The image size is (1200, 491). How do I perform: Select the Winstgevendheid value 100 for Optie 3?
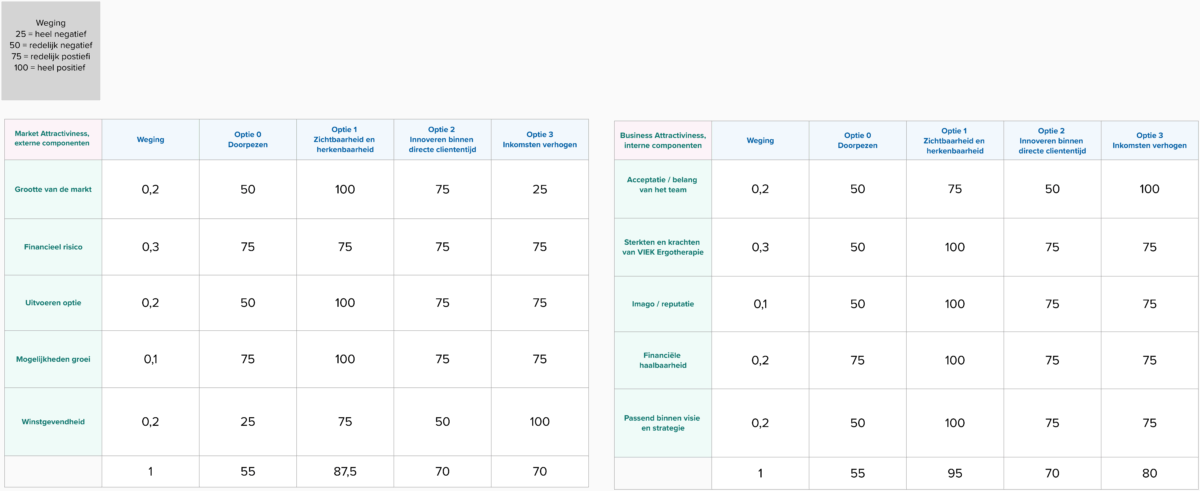[x=540, y=422]
